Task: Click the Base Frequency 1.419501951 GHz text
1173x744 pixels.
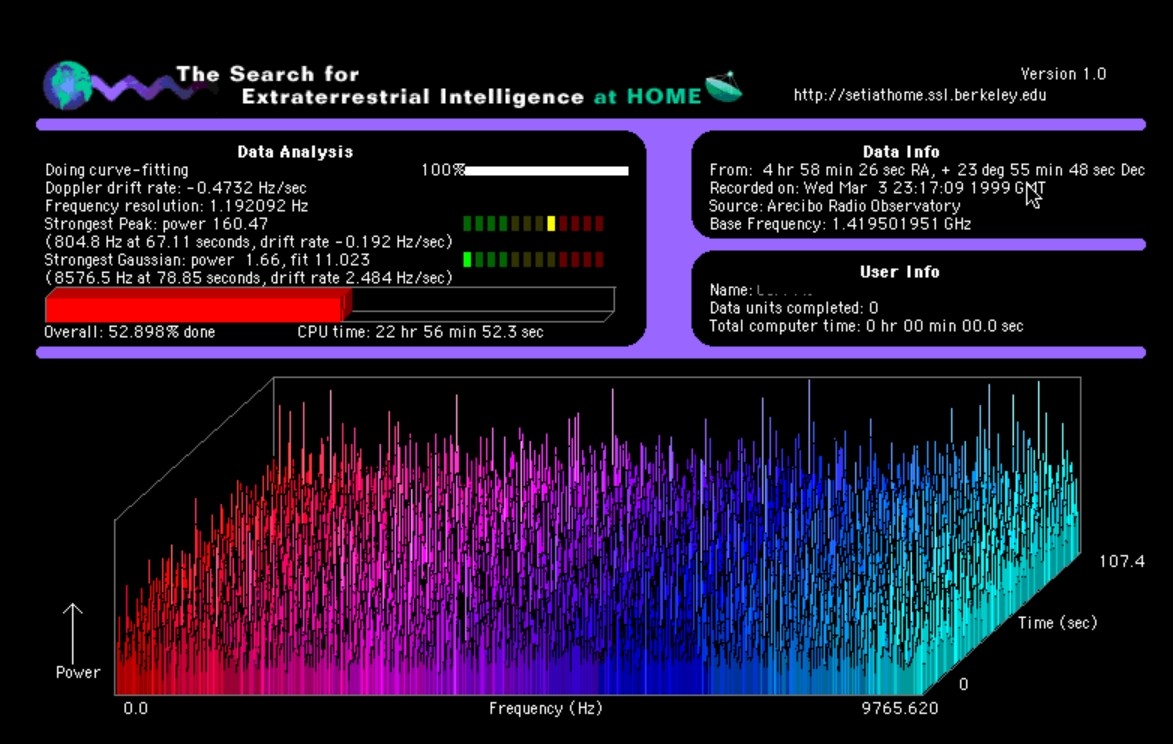Action: click(840, 224)
